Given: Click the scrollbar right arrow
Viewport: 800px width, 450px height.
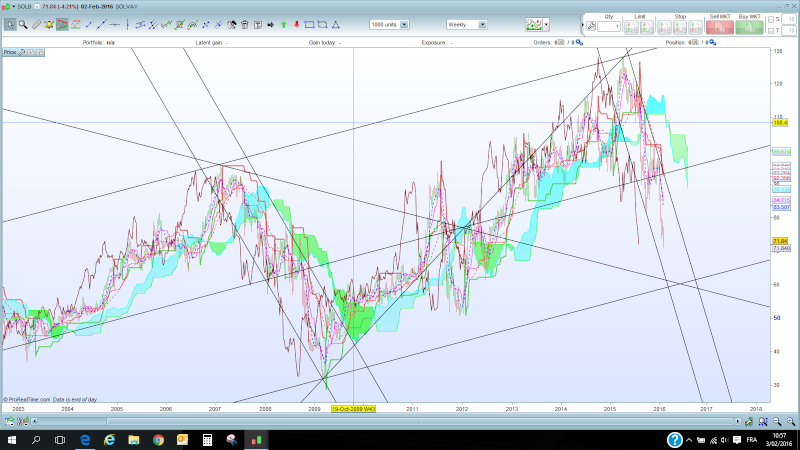Looking at the screenshot, I should tap(738, 421).
